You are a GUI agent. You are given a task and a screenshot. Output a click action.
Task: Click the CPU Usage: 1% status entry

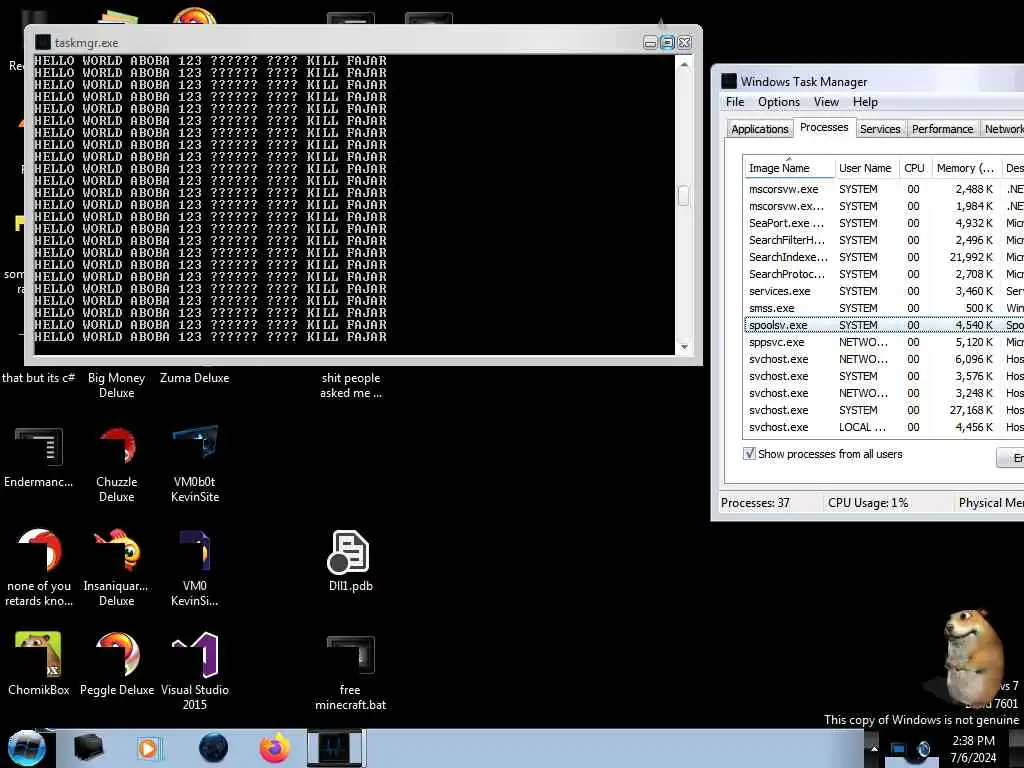coord(868,503)
